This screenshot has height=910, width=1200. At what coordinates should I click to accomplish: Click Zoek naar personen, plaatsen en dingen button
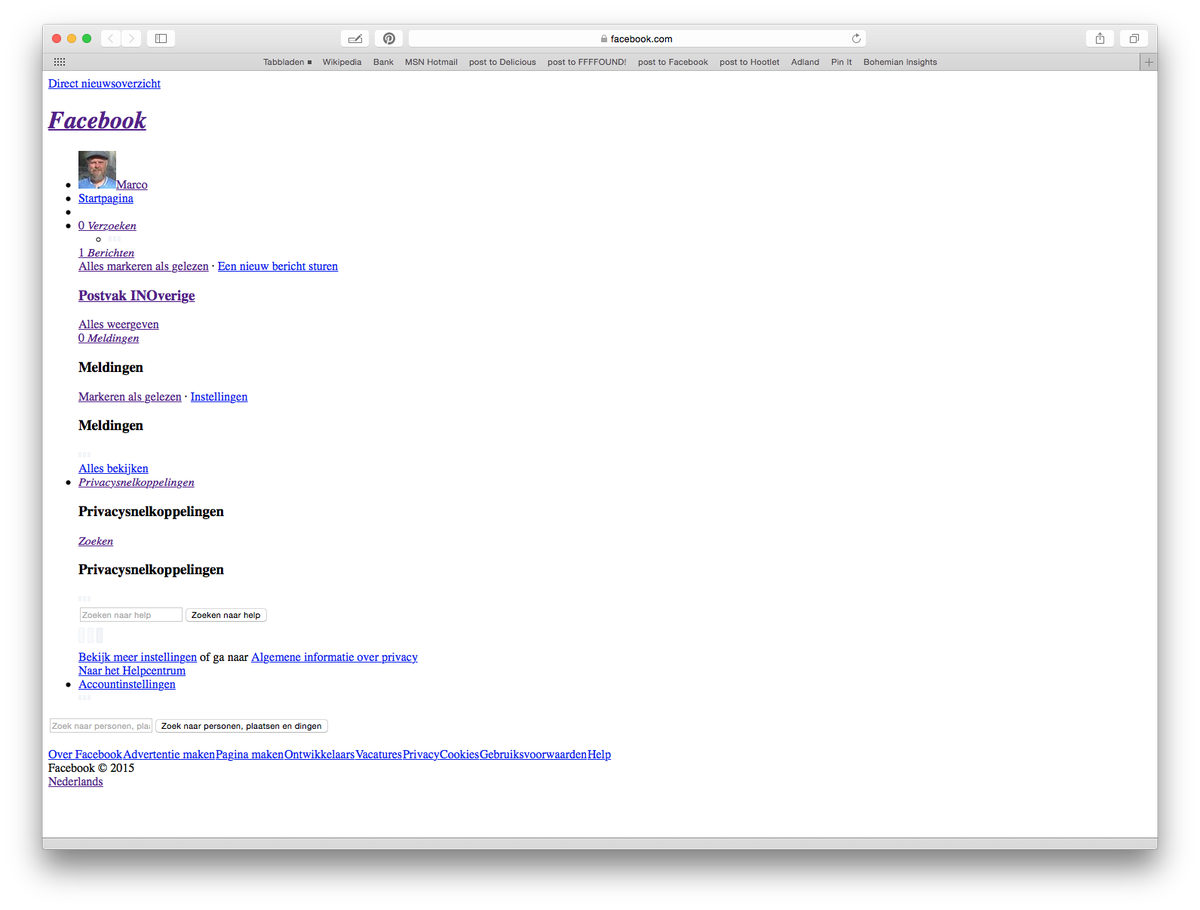coord(241,726)
